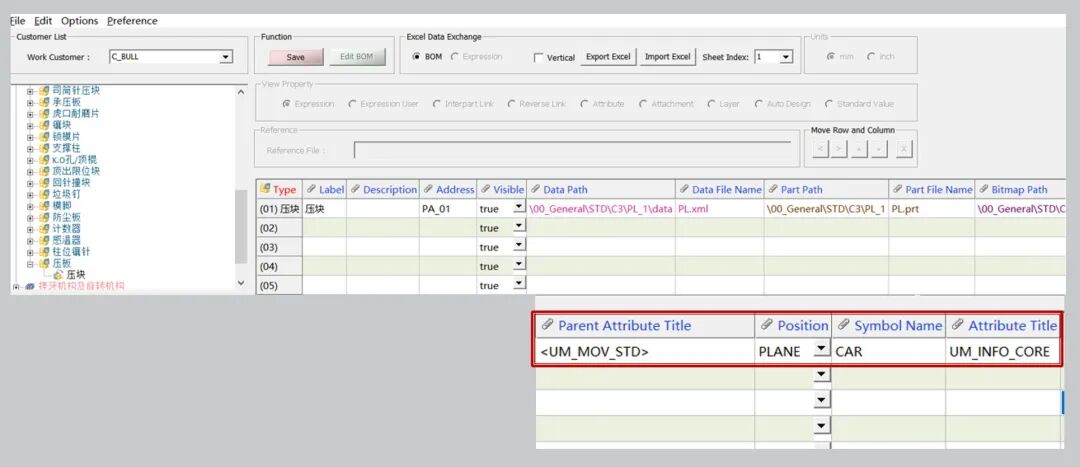Select the inch units radio button
1080x467 pixels.
click(x=871, y=56)
